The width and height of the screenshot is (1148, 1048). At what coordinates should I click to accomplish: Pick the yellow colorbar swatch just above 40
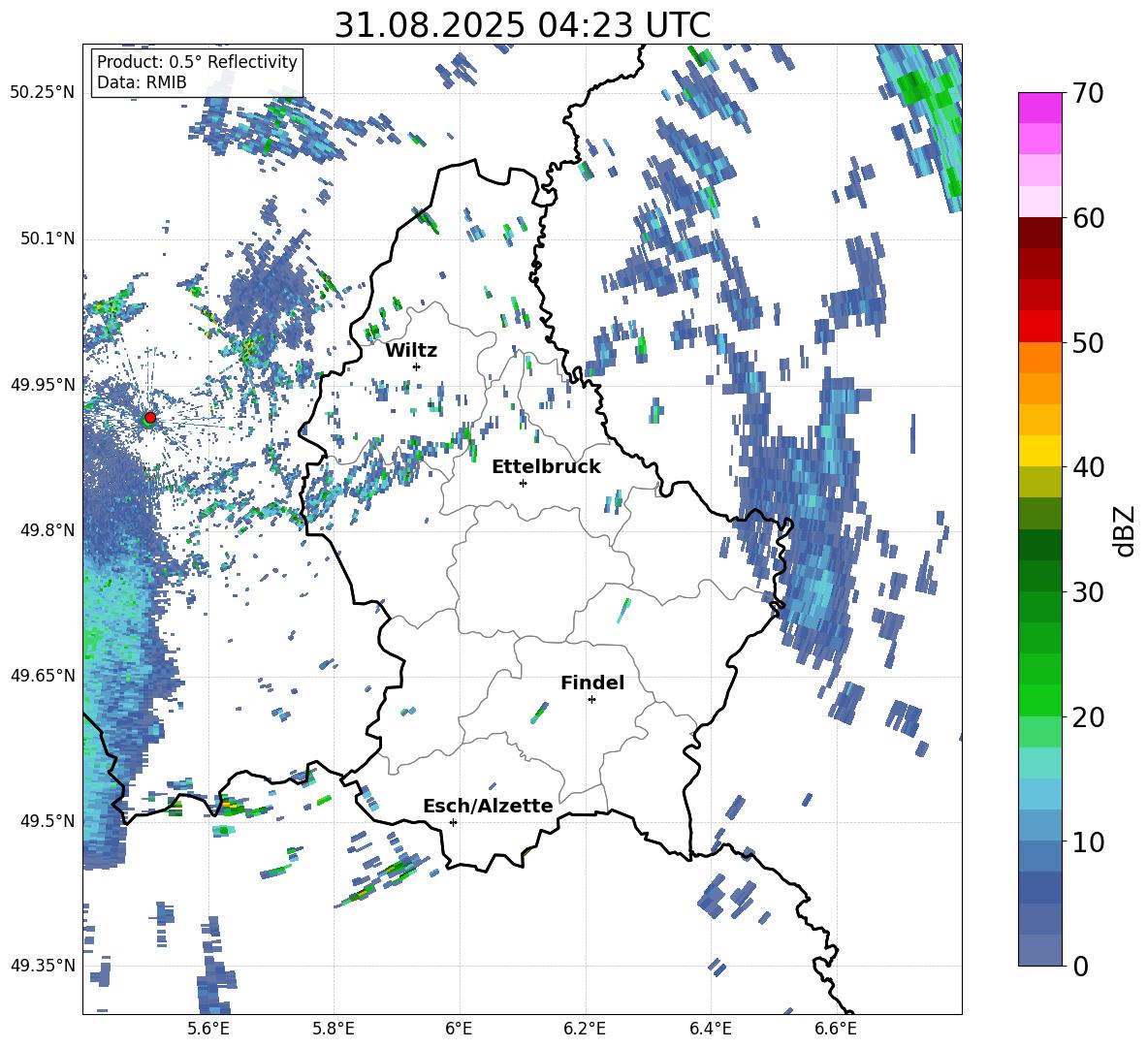(1039, 452)
